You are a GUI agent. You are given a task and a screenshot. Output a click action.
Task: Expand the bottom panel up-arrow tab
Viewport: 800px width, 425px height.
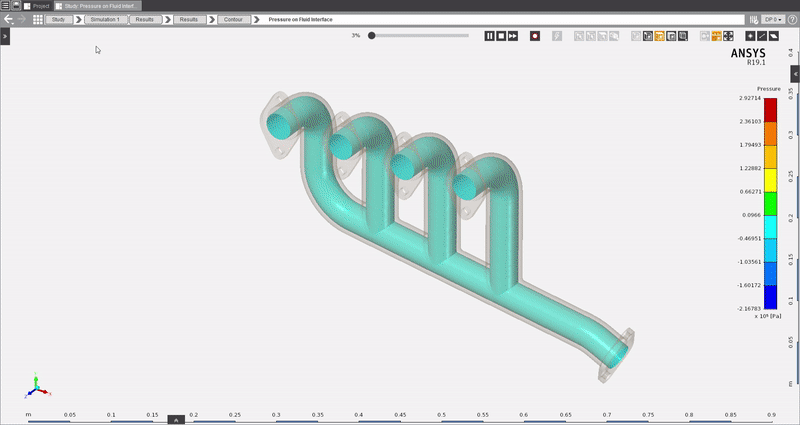(x=176, y=420)
